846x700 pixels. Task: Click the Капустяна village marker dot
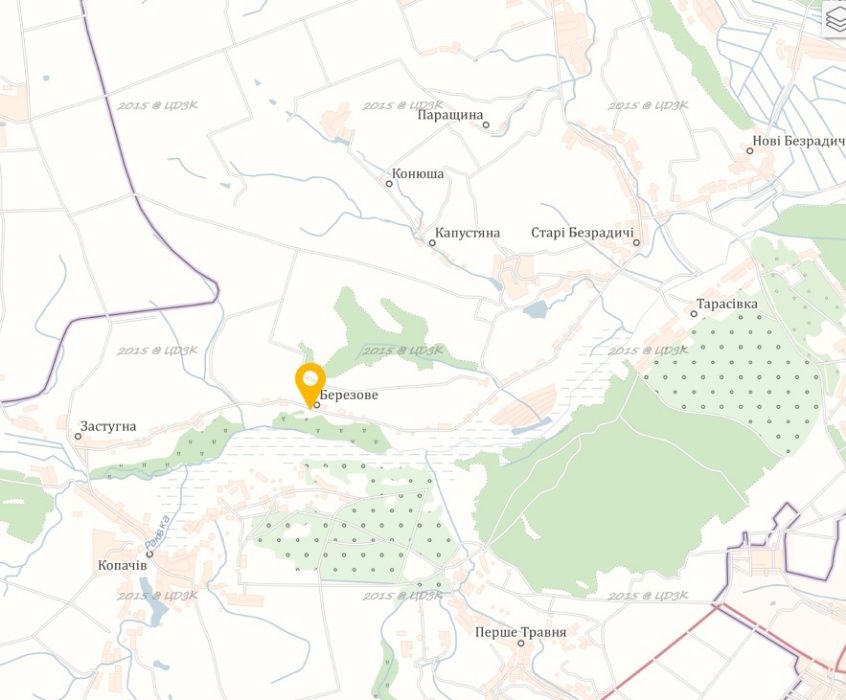[432, 243]
